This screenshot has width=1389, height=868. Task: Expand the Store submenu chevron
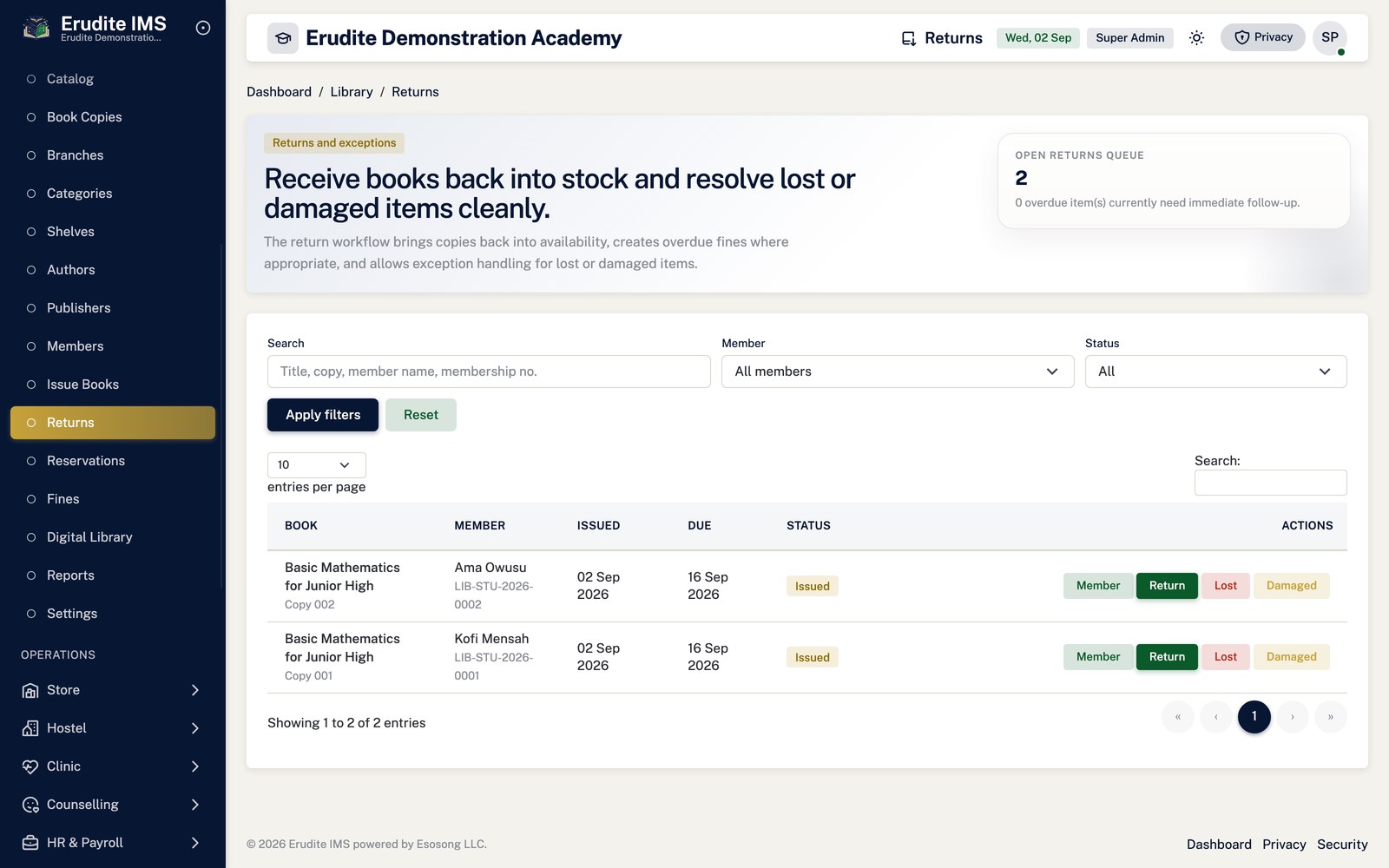195,690
